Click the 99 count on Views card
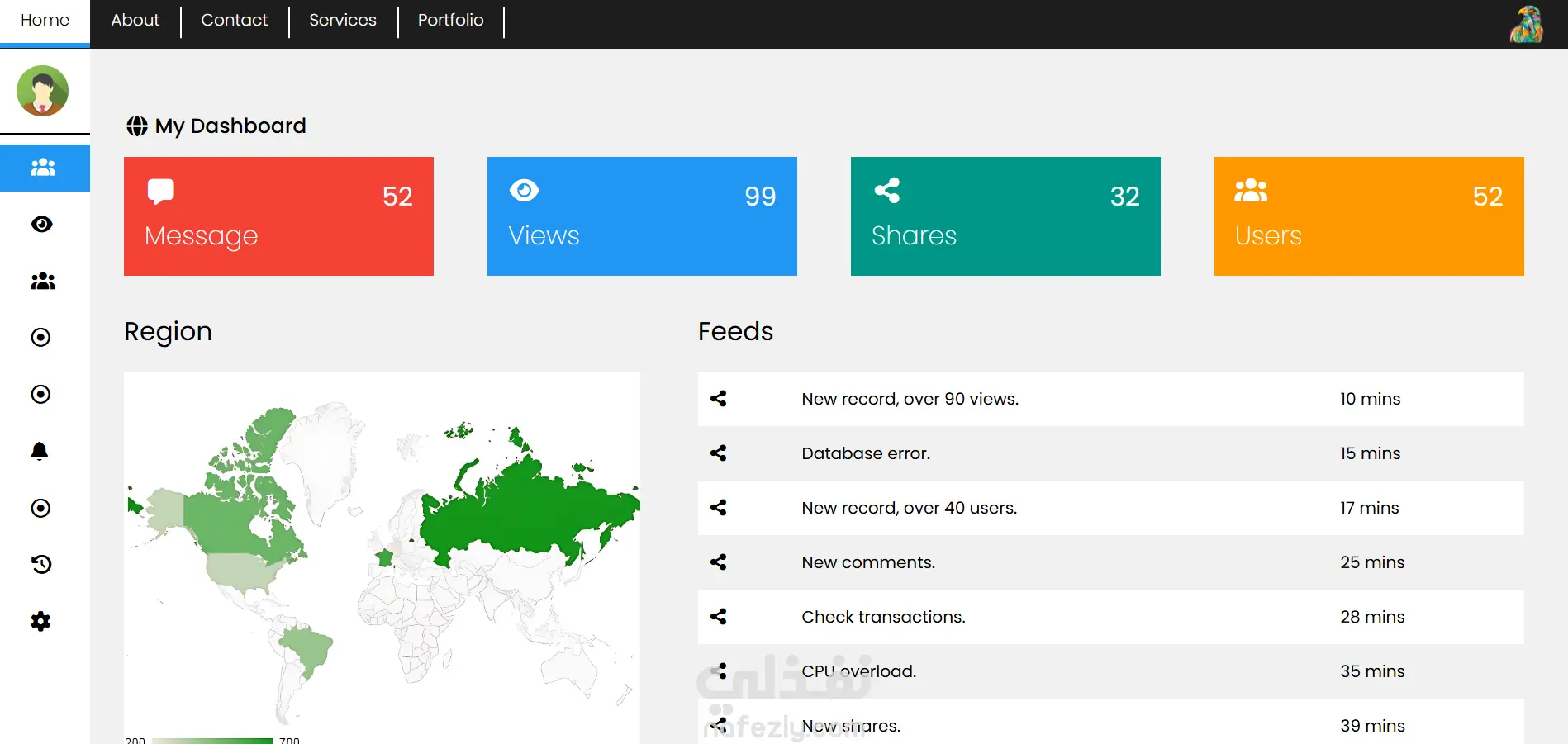1568x744 pixels. [x=760, y=197]
